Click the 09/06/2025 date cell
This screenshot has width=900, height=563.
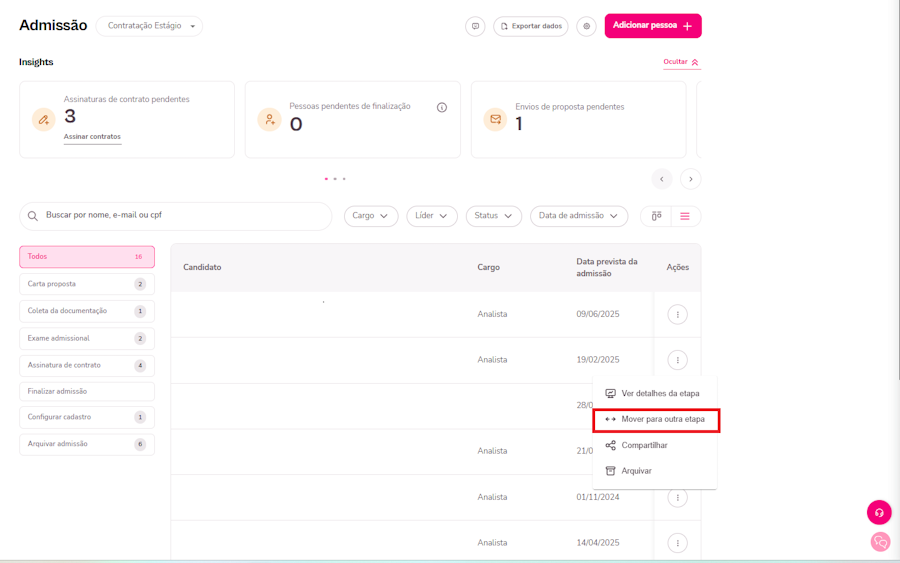click(x=598, y=314)
